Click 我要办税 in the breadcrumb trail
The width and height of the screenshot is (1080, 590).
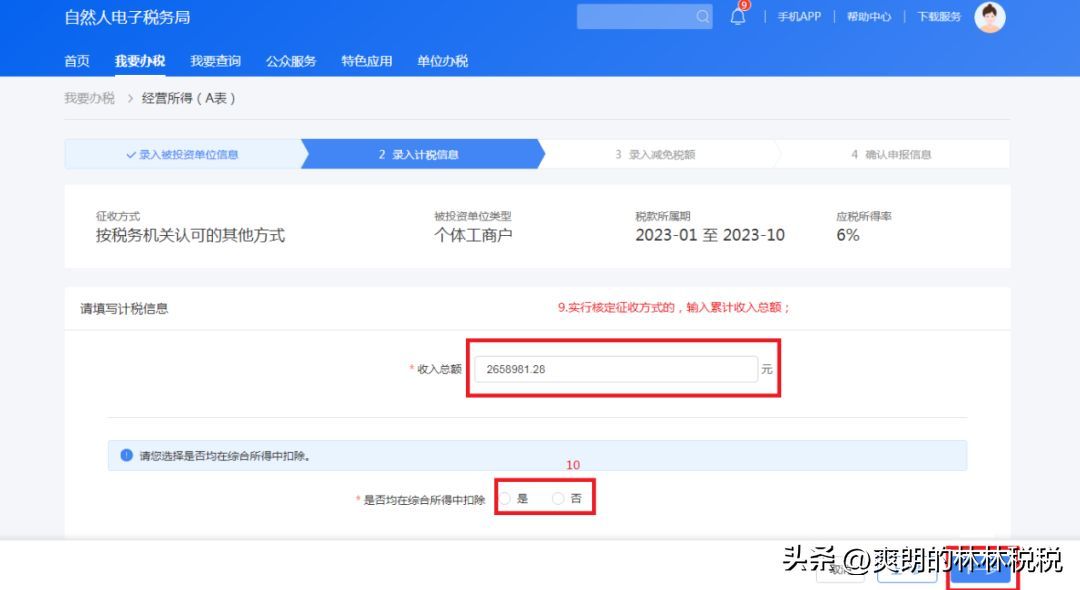(90, 98)
